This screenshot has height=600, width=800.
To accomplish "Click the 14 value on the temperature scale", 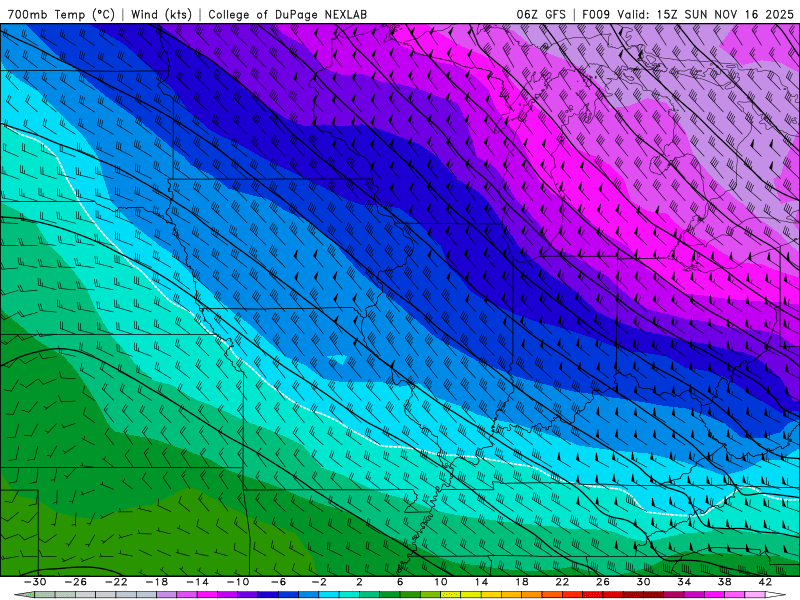I will point(481,582).
